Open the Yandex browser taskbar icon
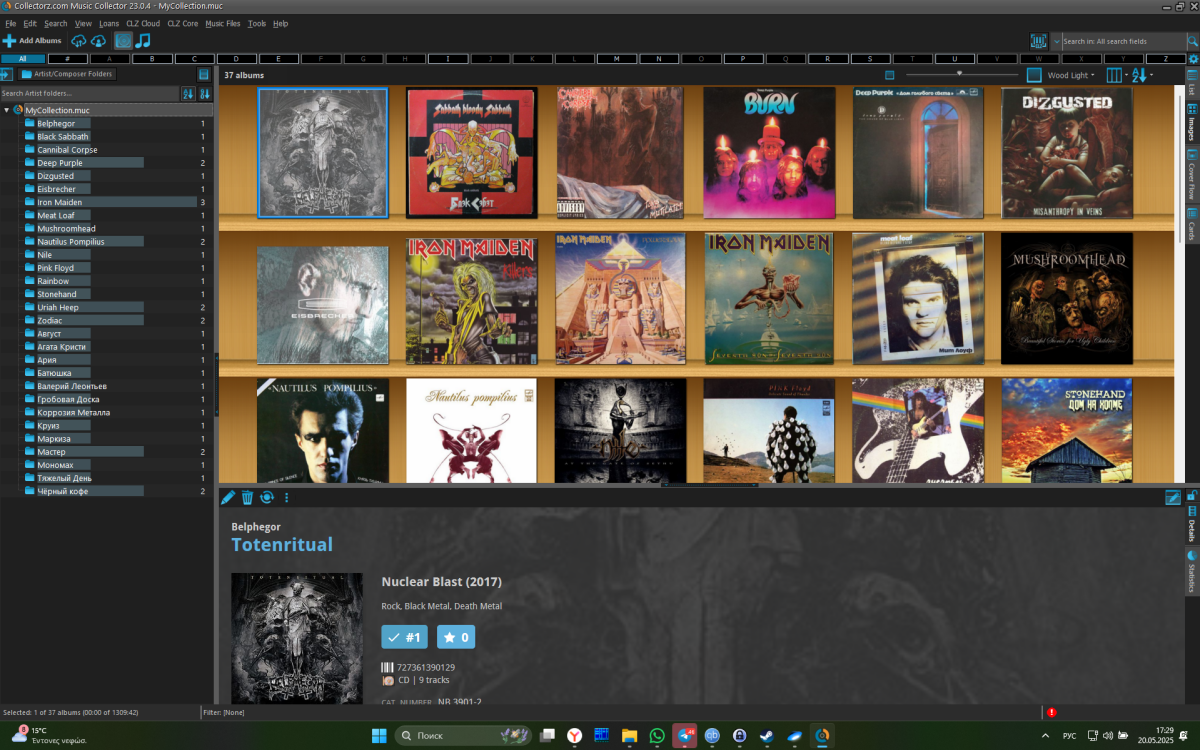The height and width of the screenshot is (750, 1200). tap(575, 735)
